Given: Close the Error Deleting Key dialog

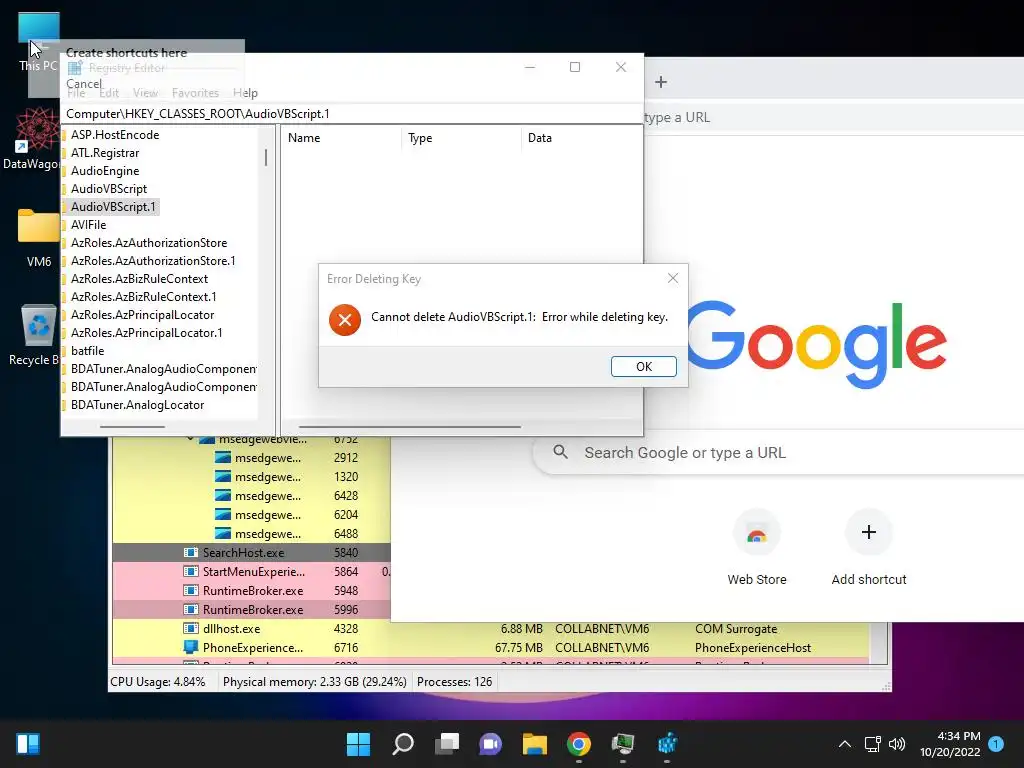Looking at the screenshot, I should [x=673, y=278].
